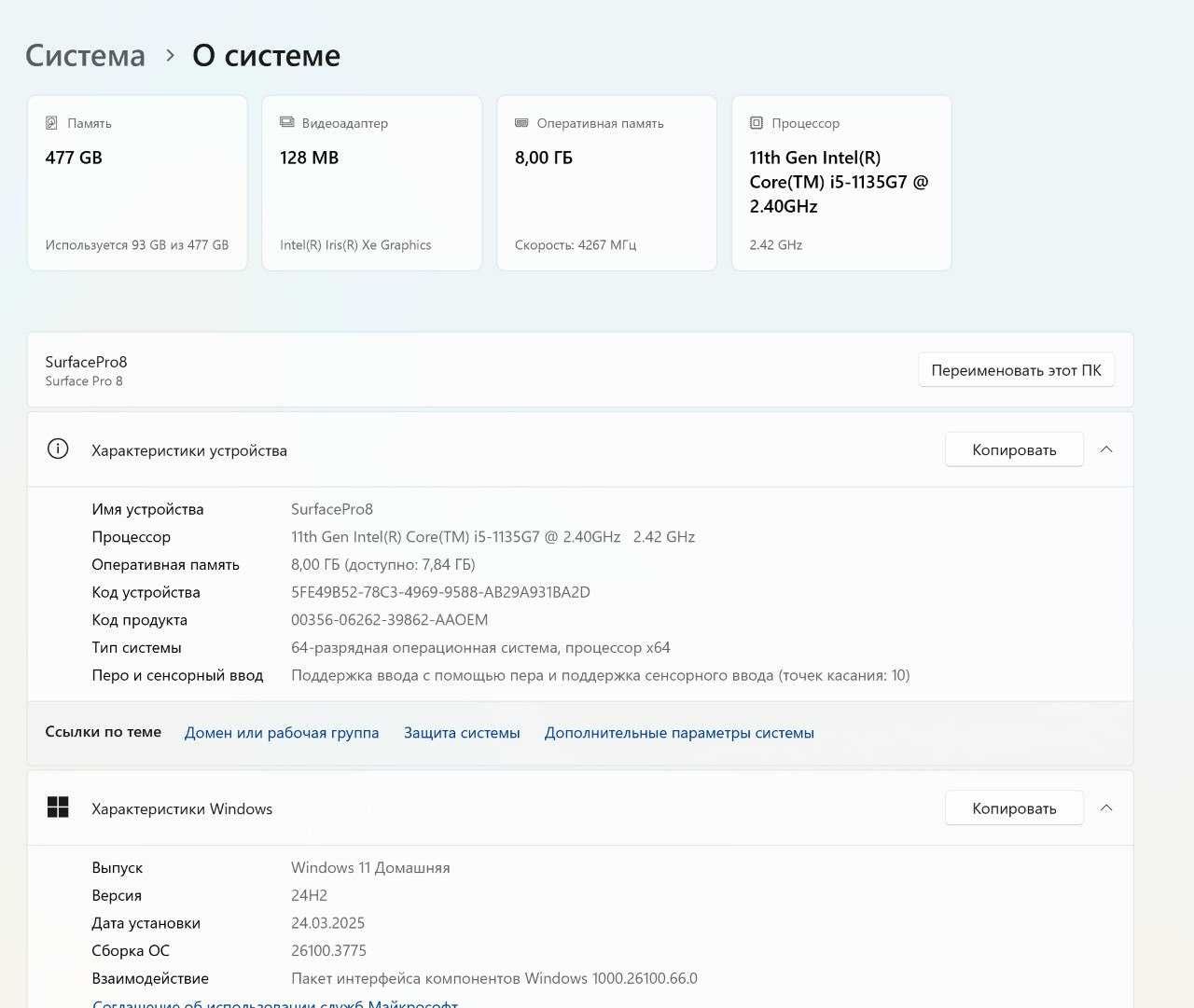Click the Ссылки по теме label
The height and width of the screenshot is (1008, 1194).
(x=104, y=732)
